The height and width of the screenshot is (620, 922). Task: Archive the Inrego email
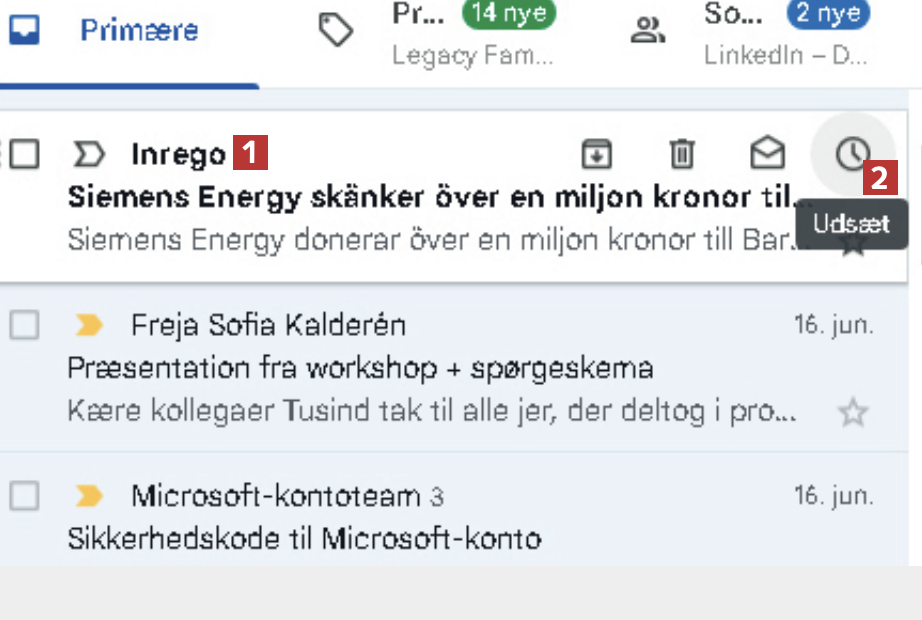[597, 154]
